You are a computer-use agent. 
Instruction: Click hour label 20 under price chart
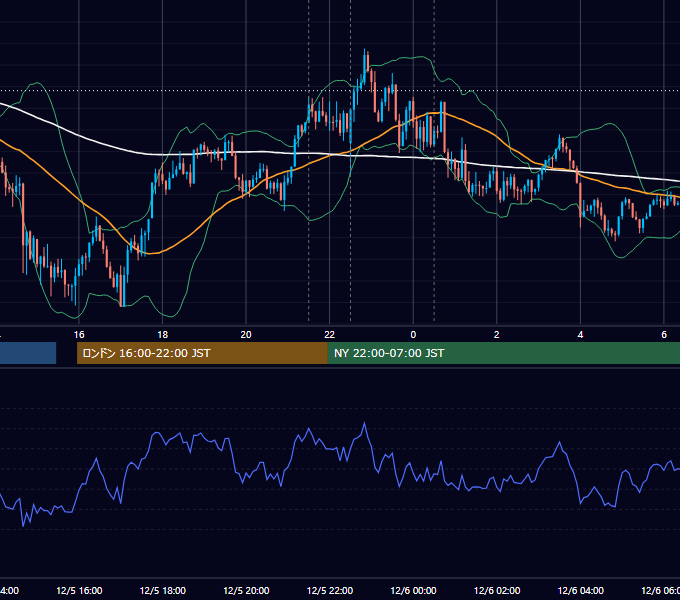click(246, 335)
